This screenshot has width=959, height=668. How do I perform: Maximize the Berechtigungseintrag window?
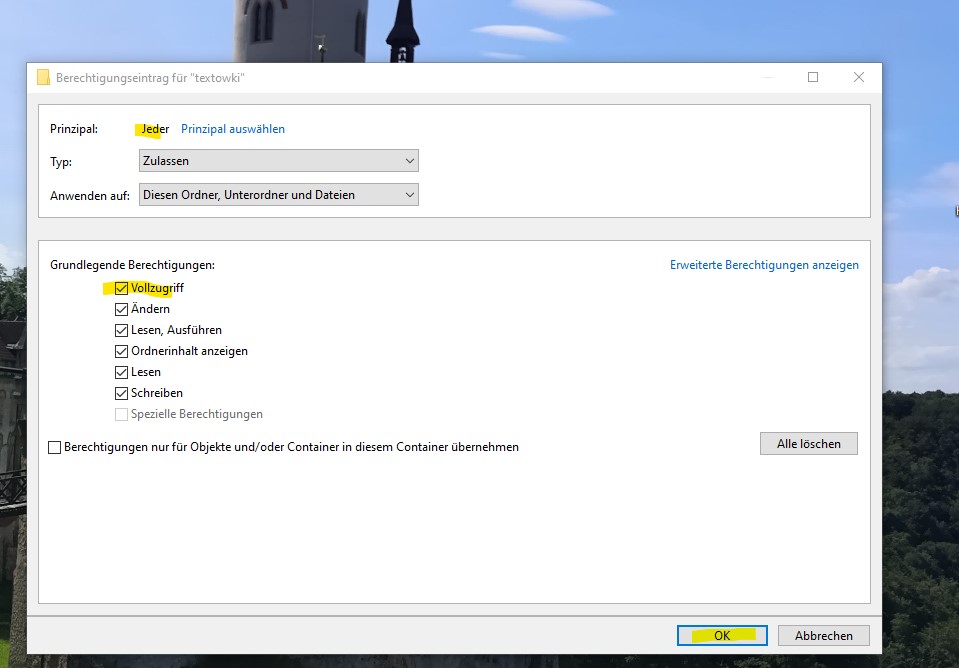click(813, 77)
